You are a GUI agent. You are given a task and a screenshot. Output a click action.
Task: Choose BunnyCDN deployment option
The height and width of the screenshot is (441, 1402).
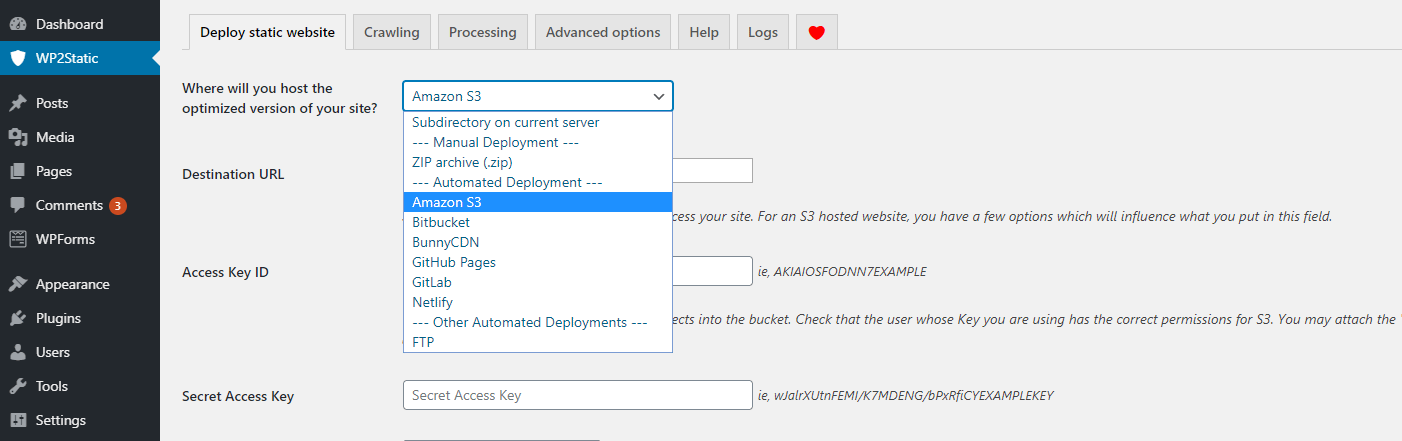(x=538, y=242)
